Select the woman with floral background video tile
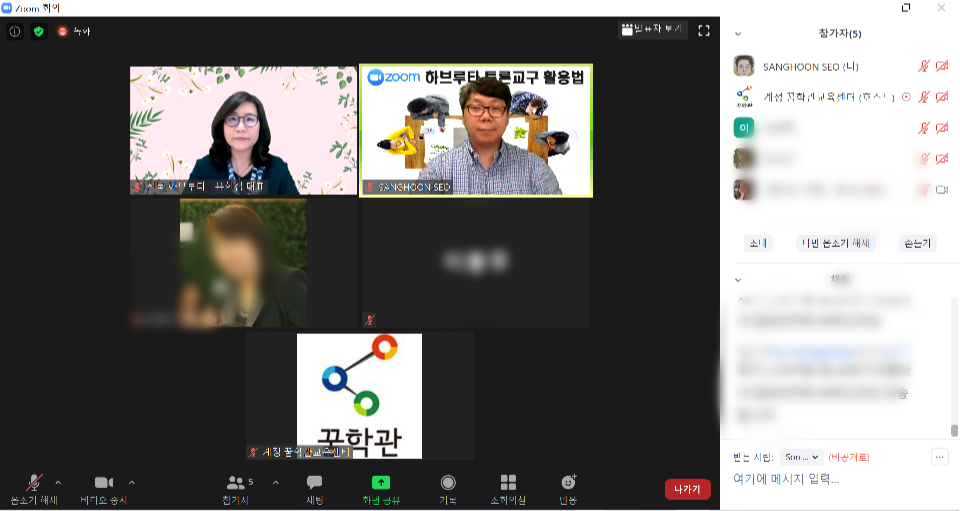Screen dimensions: 960x511 click(x=243, y=130)
